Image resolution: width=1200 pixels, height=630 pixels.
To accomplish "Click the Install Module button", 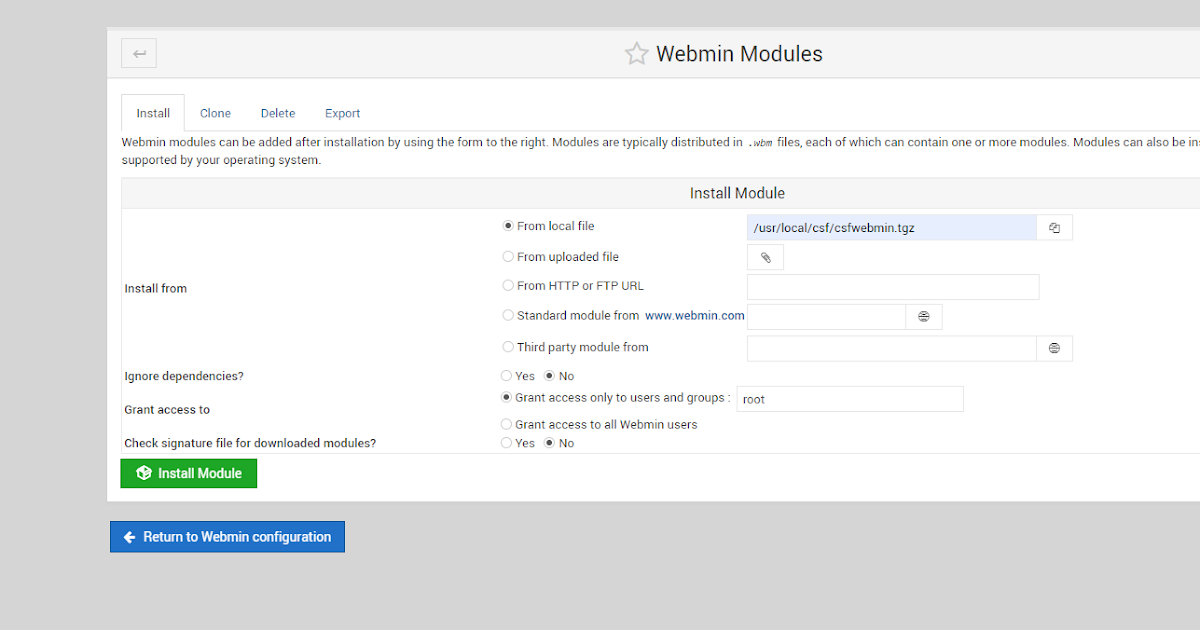I will coord(188,473).
